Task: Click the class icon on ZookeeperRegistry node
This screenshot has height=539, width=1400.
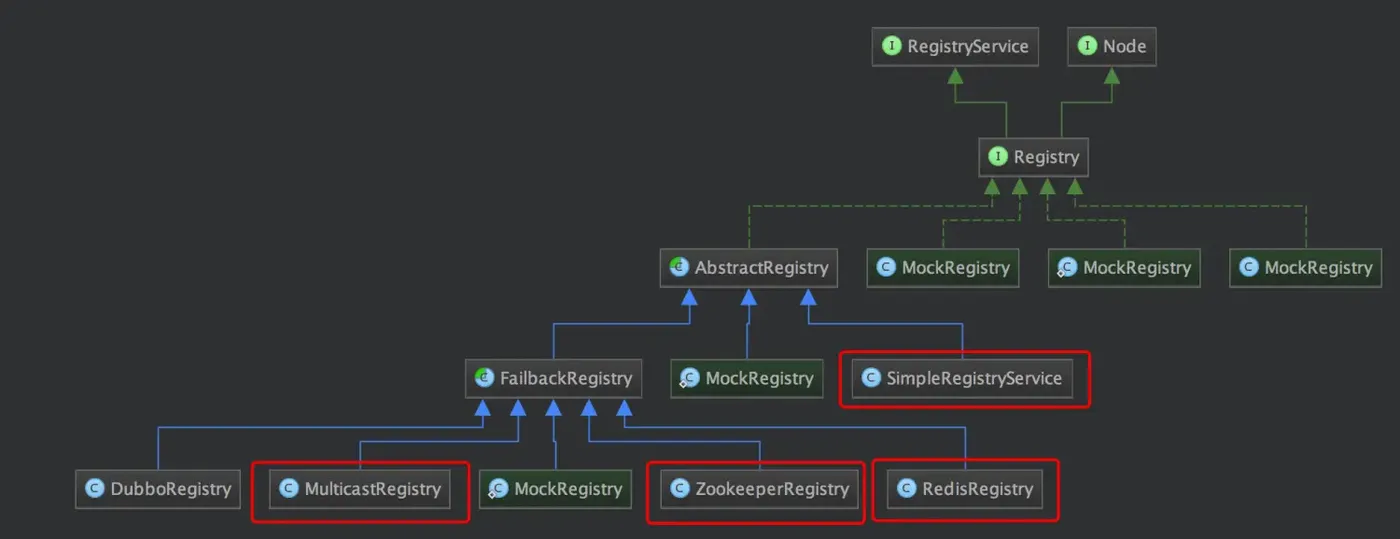Action: [x=680, y=489]
